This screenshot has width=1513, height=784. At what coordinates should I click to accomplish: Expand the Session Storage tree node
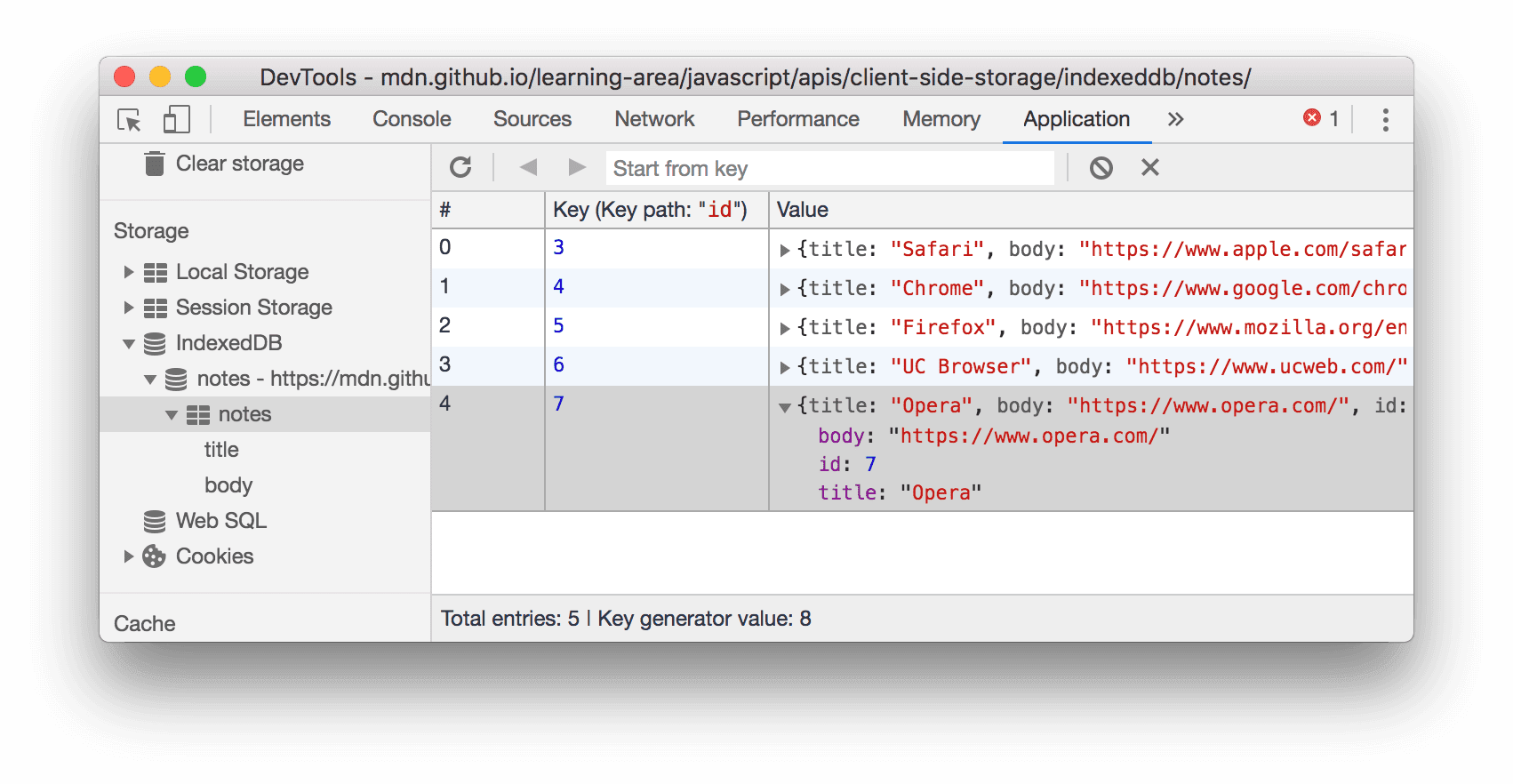[x=129, y=308]
